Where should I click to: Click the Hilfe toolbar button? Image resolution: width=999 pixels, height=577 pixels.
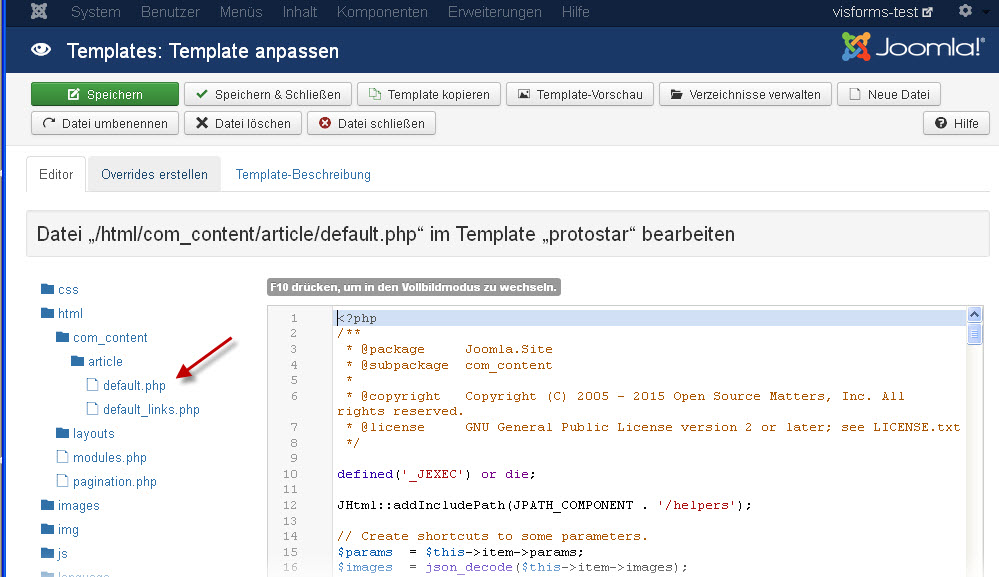coord(956,123)
